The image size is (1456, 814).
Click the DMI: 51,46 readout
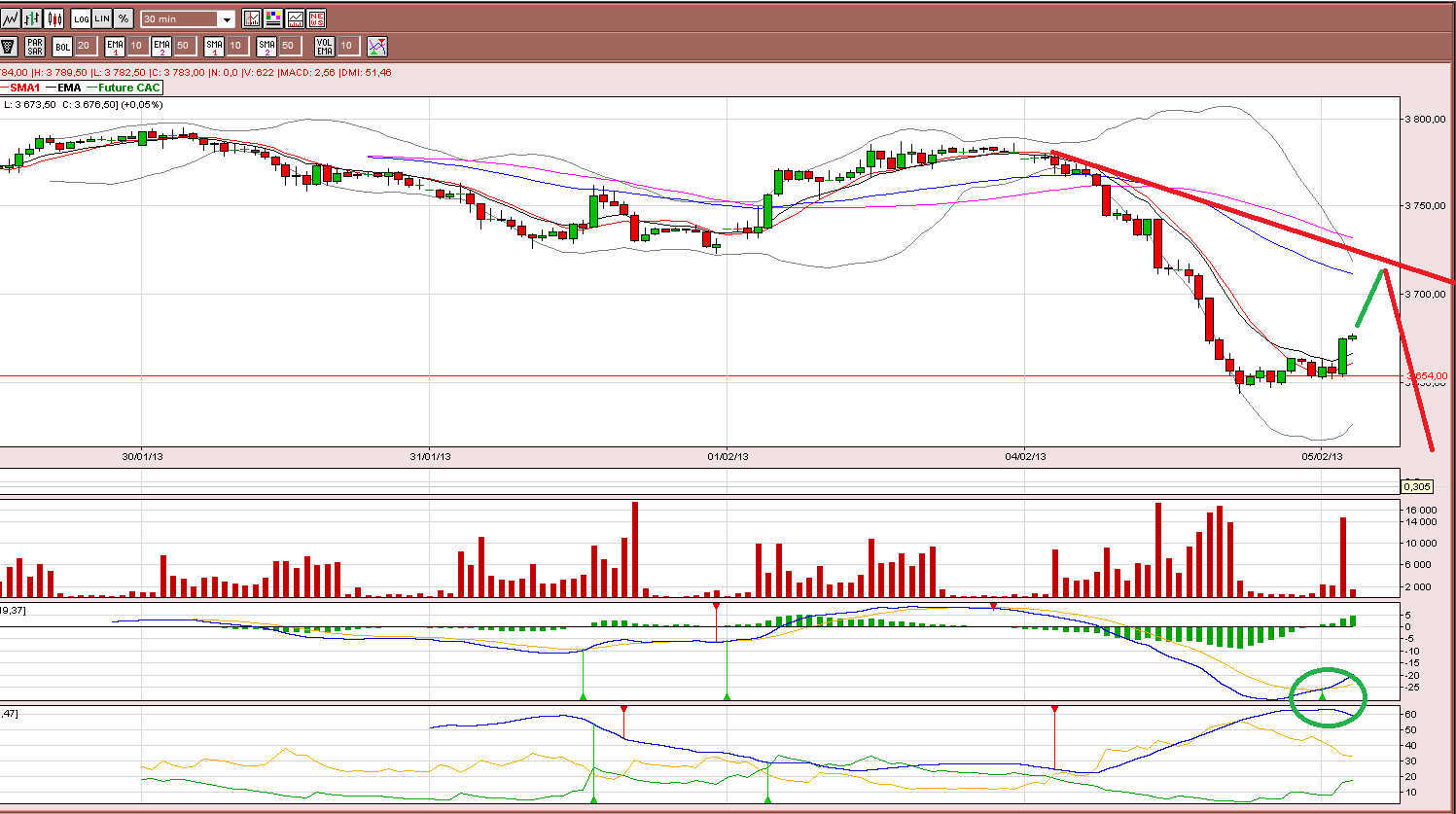click(x=366, y=73)
